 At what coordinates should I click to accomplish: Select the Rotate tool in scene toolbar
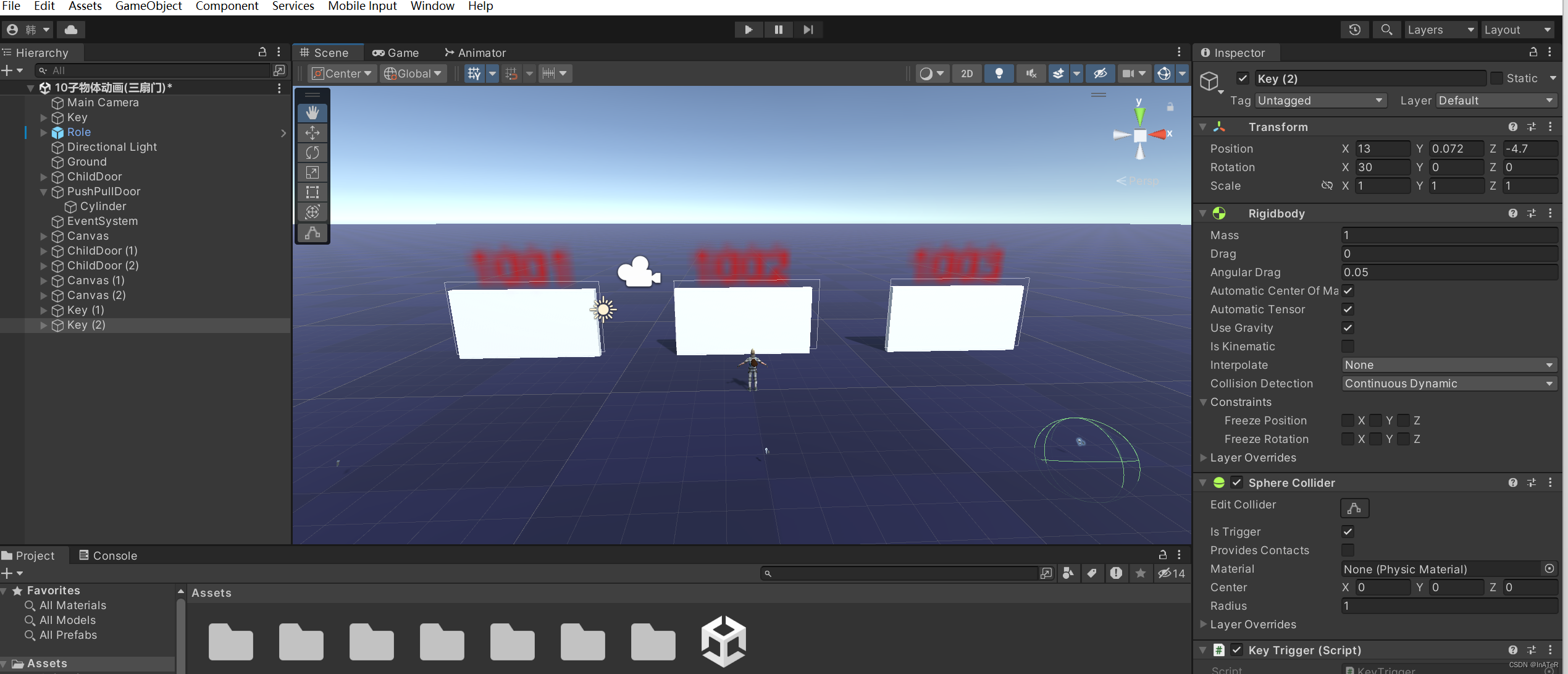[x=312, y=153]
